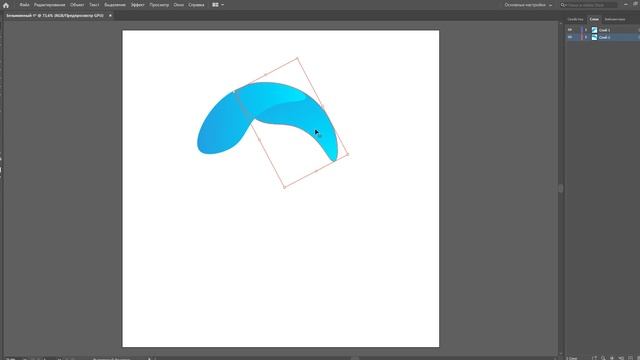
Task: Open the Объект menu
Action: point(77,5)
